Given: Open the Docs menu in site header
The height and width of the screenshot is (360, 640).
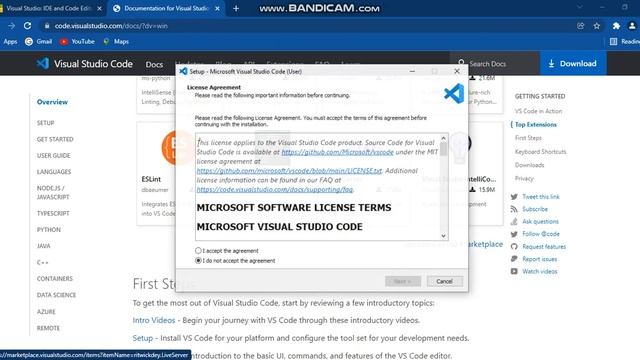Looking at the screenshot, I should click(x=154, y=64).
